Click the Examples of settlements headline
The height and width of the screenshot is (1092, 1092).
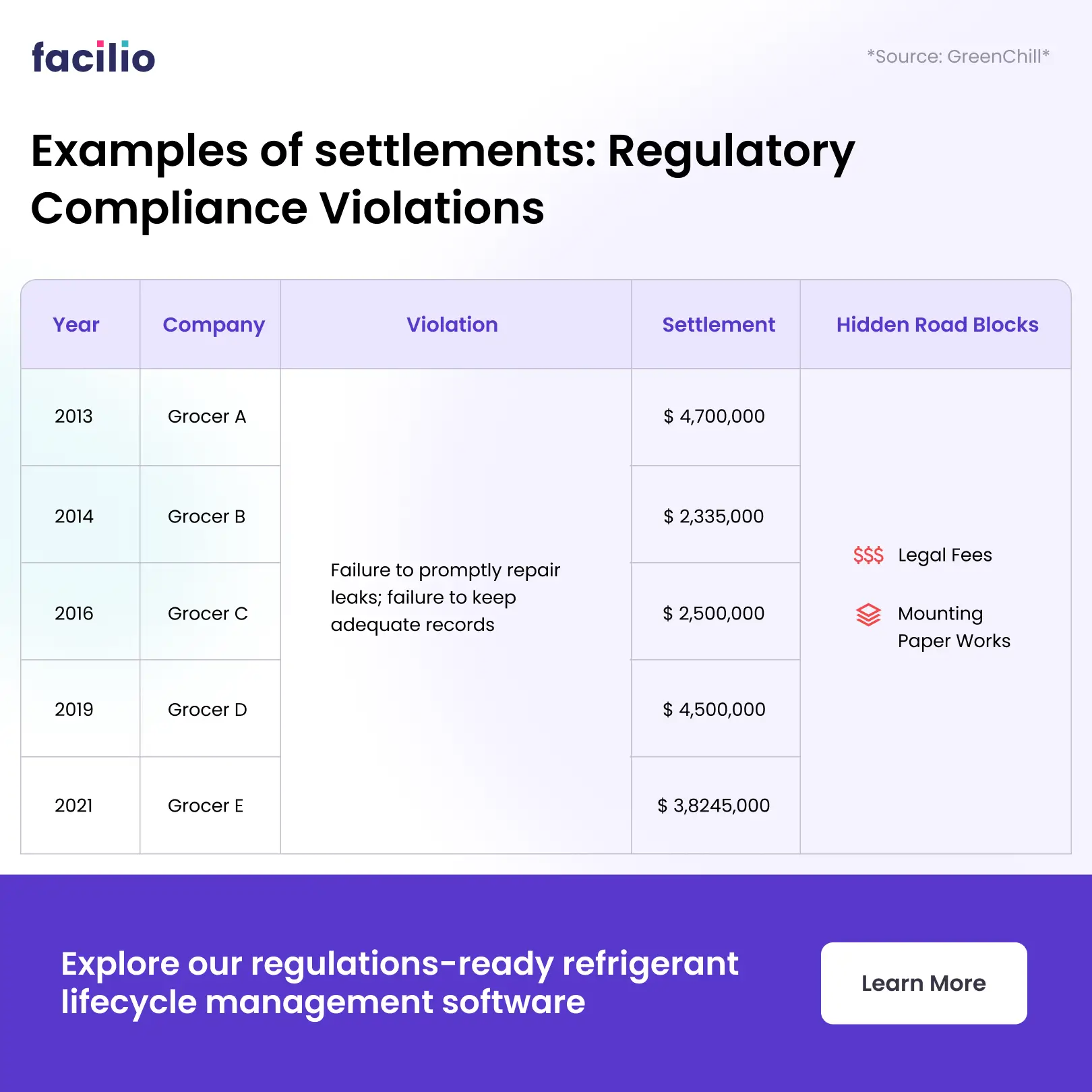click(x=442, y=179)
